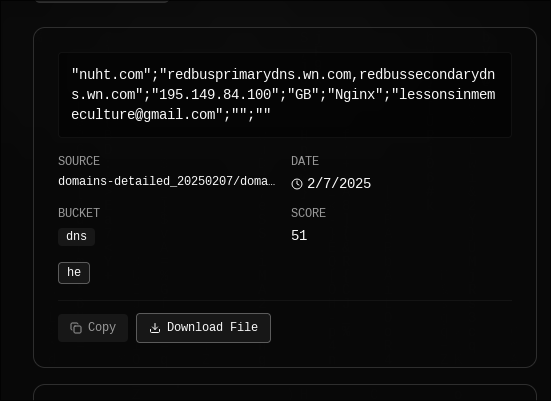Click the Nginx server text in record
This screenshot has height=401, width=551.
[x=355, y=95]
